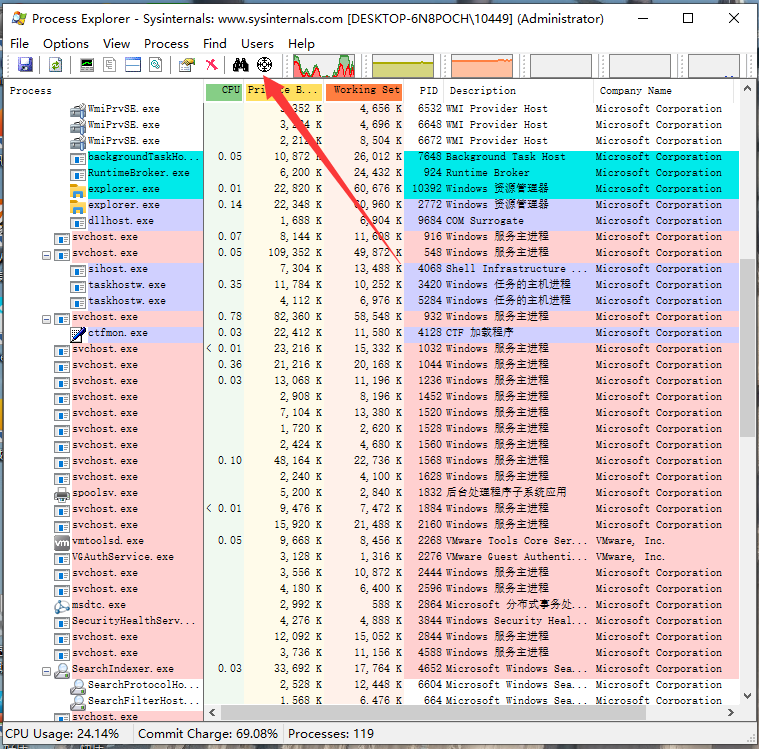
Task: Select the taskhostw.exe row with PID 3420
Action: click(372, 285)
